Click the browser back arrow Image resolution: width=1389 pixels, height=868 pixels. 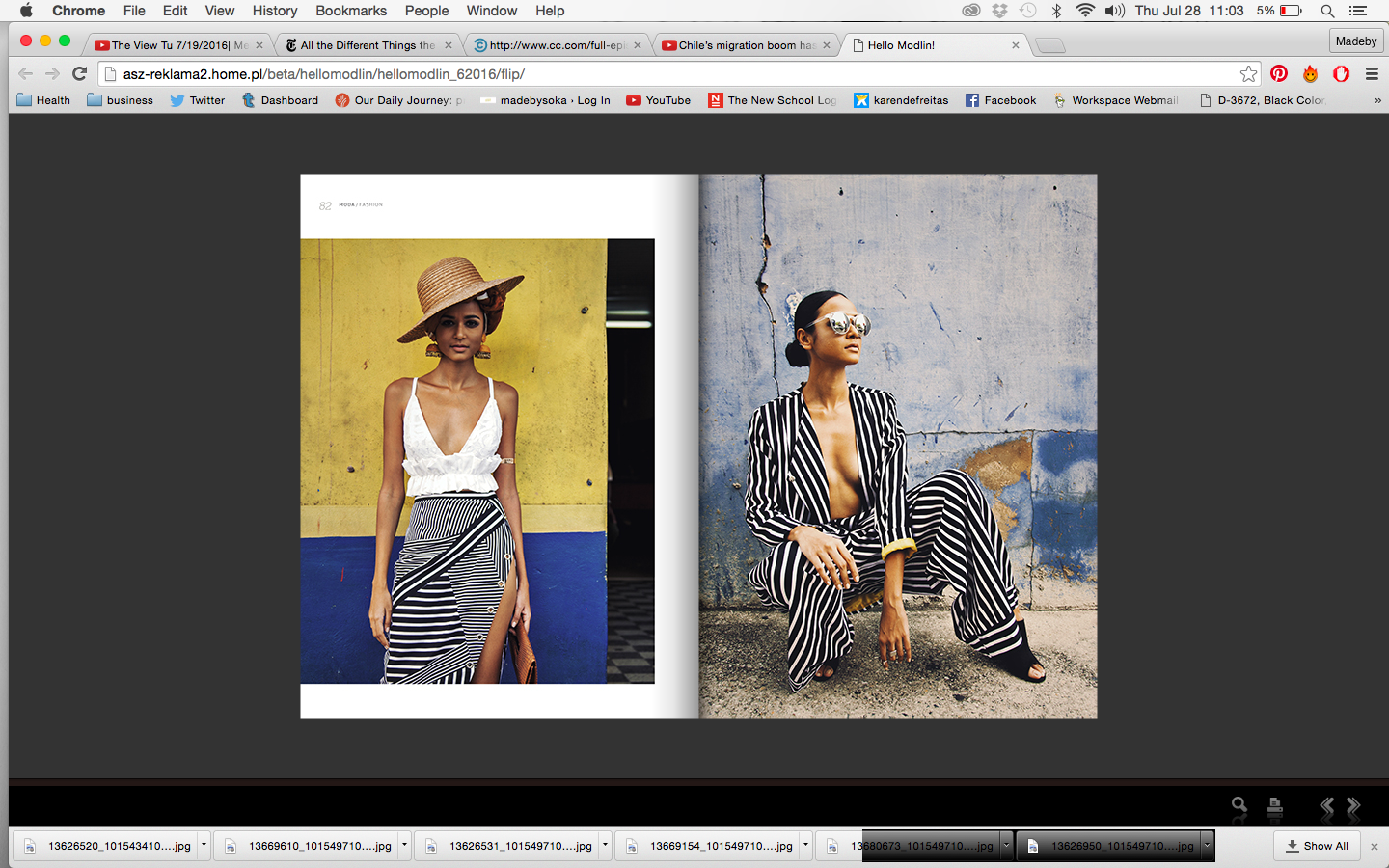click(x=26, y=73)
